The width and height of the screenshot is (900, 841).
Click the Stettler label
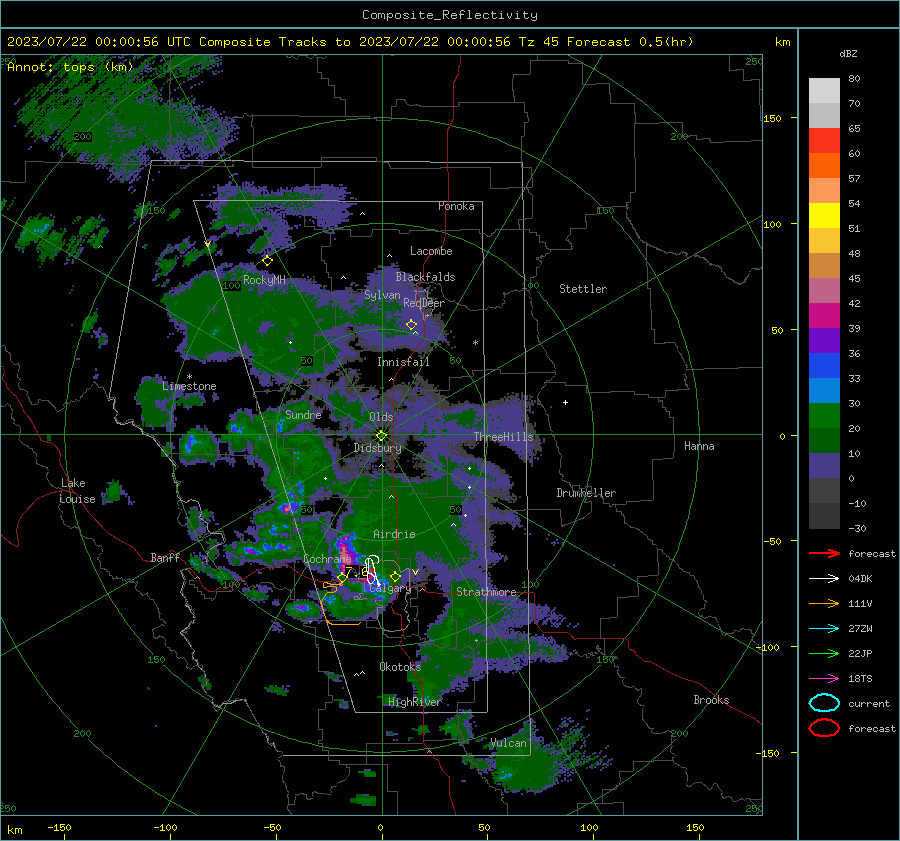pyautogui.click(x=583, y=289)
